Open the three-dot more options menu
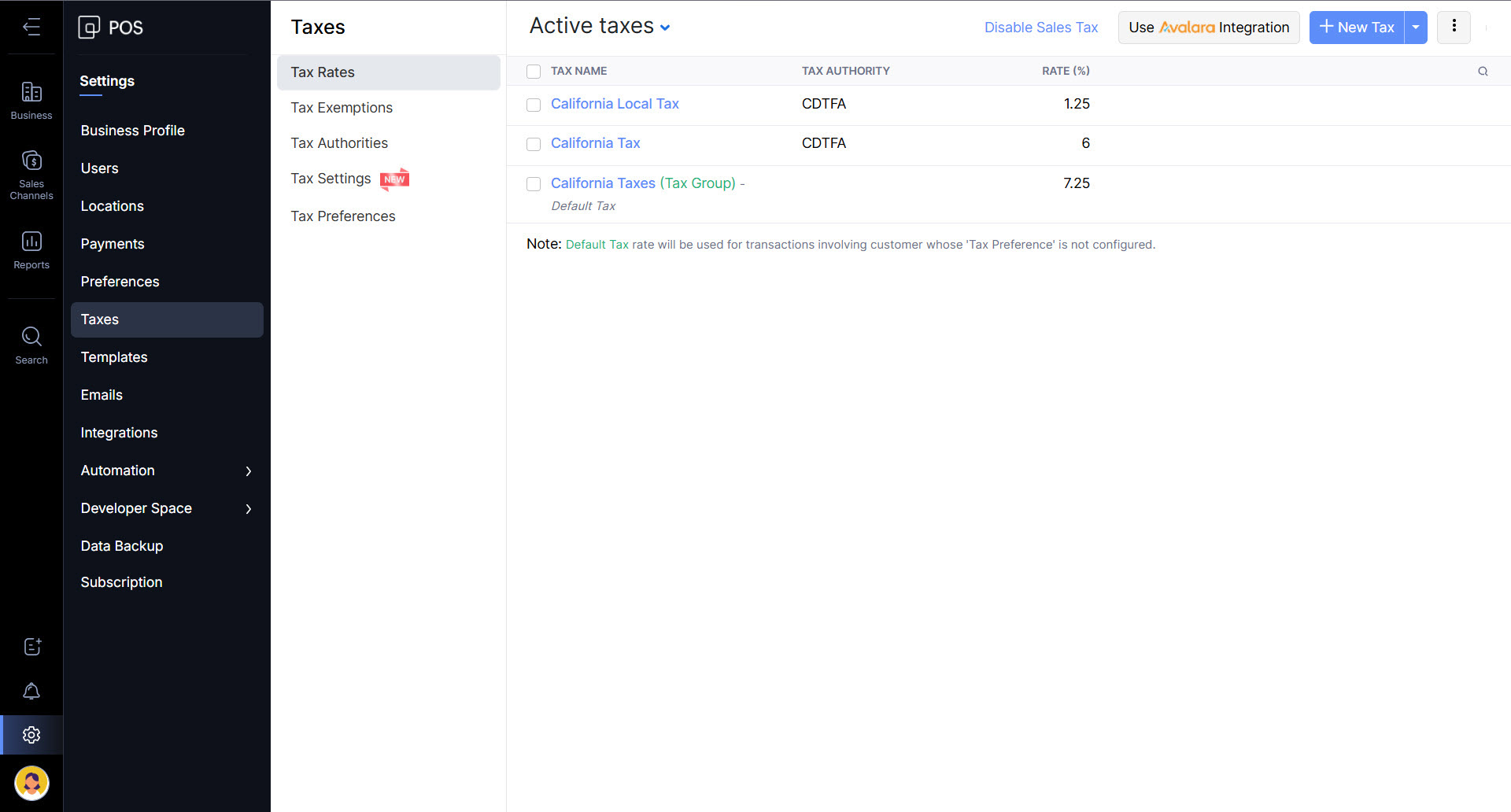 click(1454, 27)
